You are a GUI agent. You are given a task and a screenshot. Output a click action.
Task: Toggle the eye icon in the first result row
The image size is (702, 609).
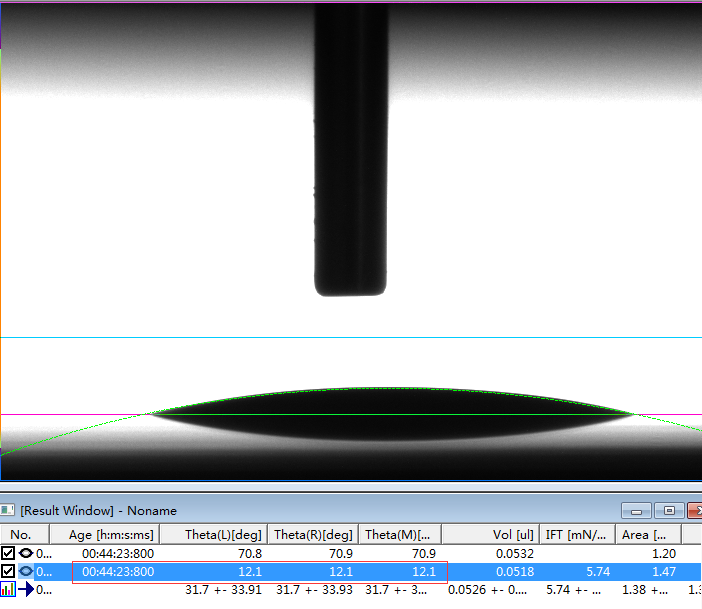(26, 553)
